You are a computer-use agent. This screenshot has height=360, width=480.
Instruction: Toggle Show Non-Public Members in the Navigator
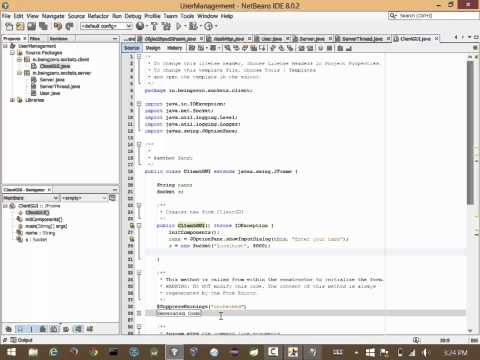click(x=43, y=329)
